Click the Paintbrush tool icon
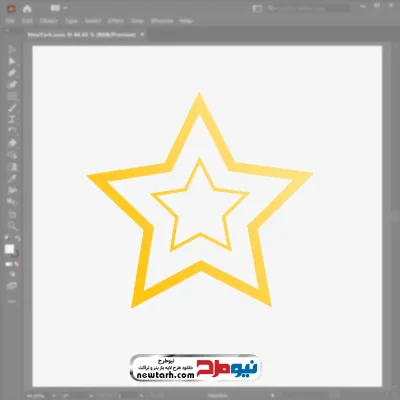Viewport: 400px width, 400px height. (x=12, y=108)
